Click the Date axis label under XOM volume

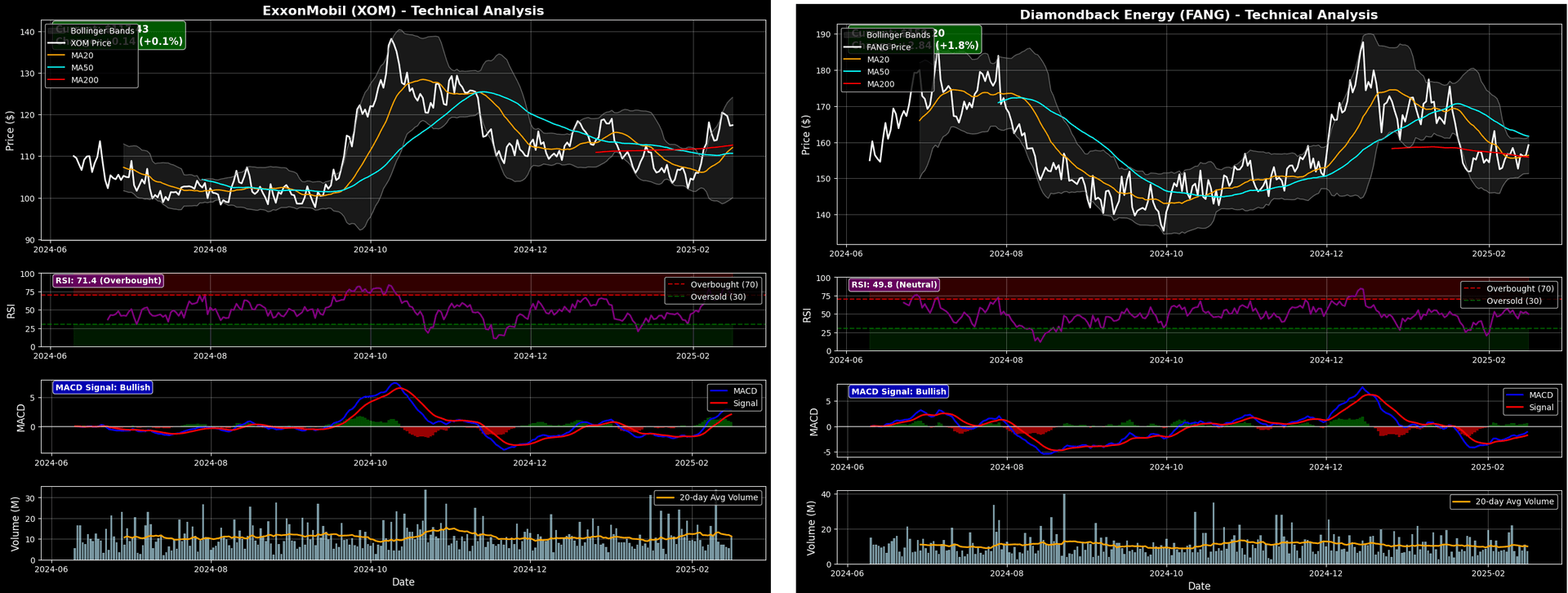pos(403,582)
